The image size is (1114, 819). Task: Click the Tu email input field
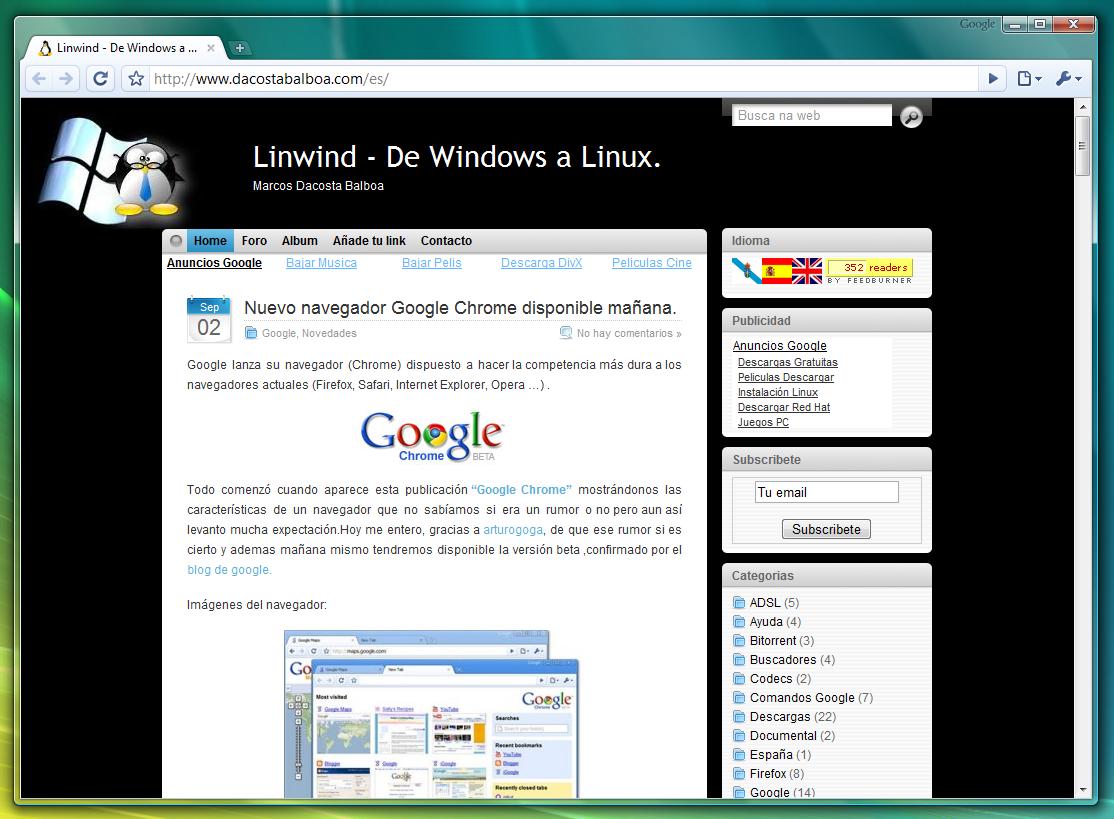(827, 492)
